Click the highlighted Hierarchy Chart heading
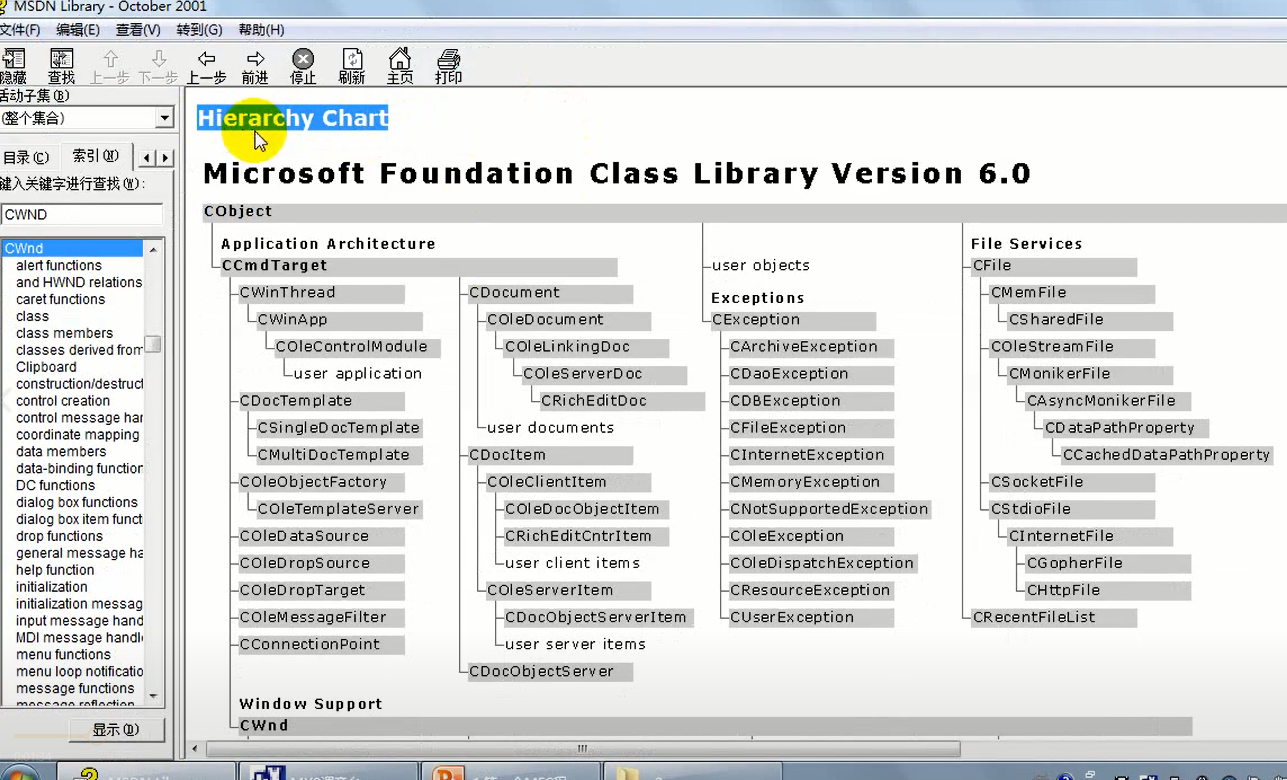 [292, 118]
